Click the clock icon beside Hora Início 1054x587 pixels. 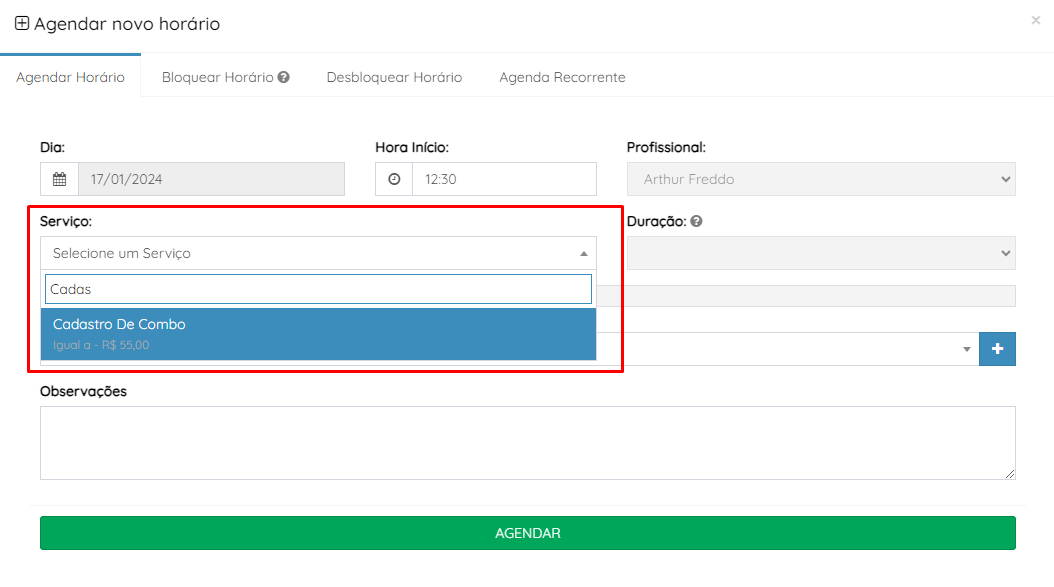coord(394,180)
